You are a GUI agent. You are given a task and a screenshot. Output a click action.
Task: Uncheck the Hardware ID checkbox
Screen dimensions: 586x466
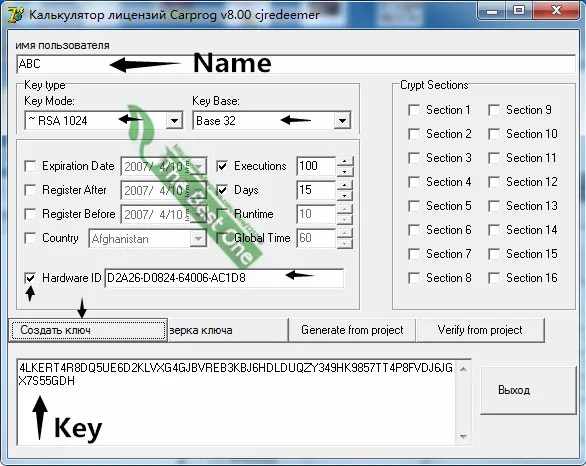point(30,278)
